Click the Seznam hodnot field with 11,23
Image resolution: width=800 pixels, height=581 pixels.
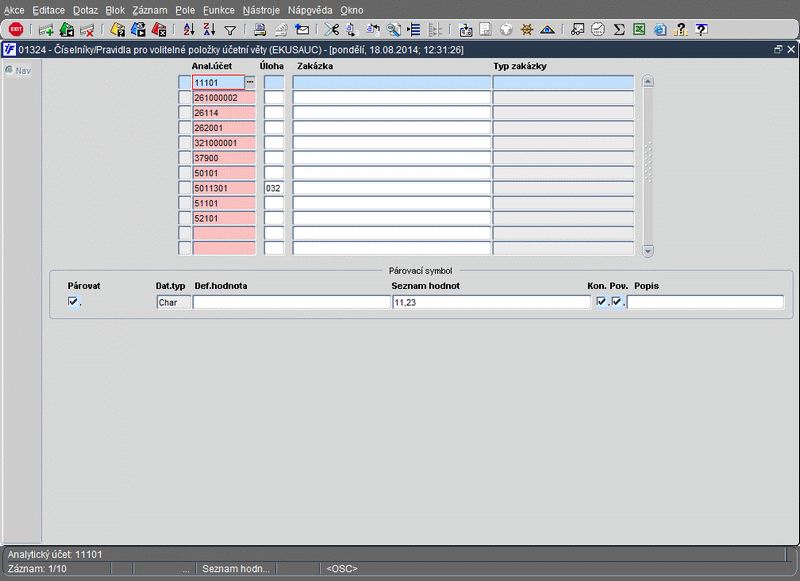[x=492, y=302]
